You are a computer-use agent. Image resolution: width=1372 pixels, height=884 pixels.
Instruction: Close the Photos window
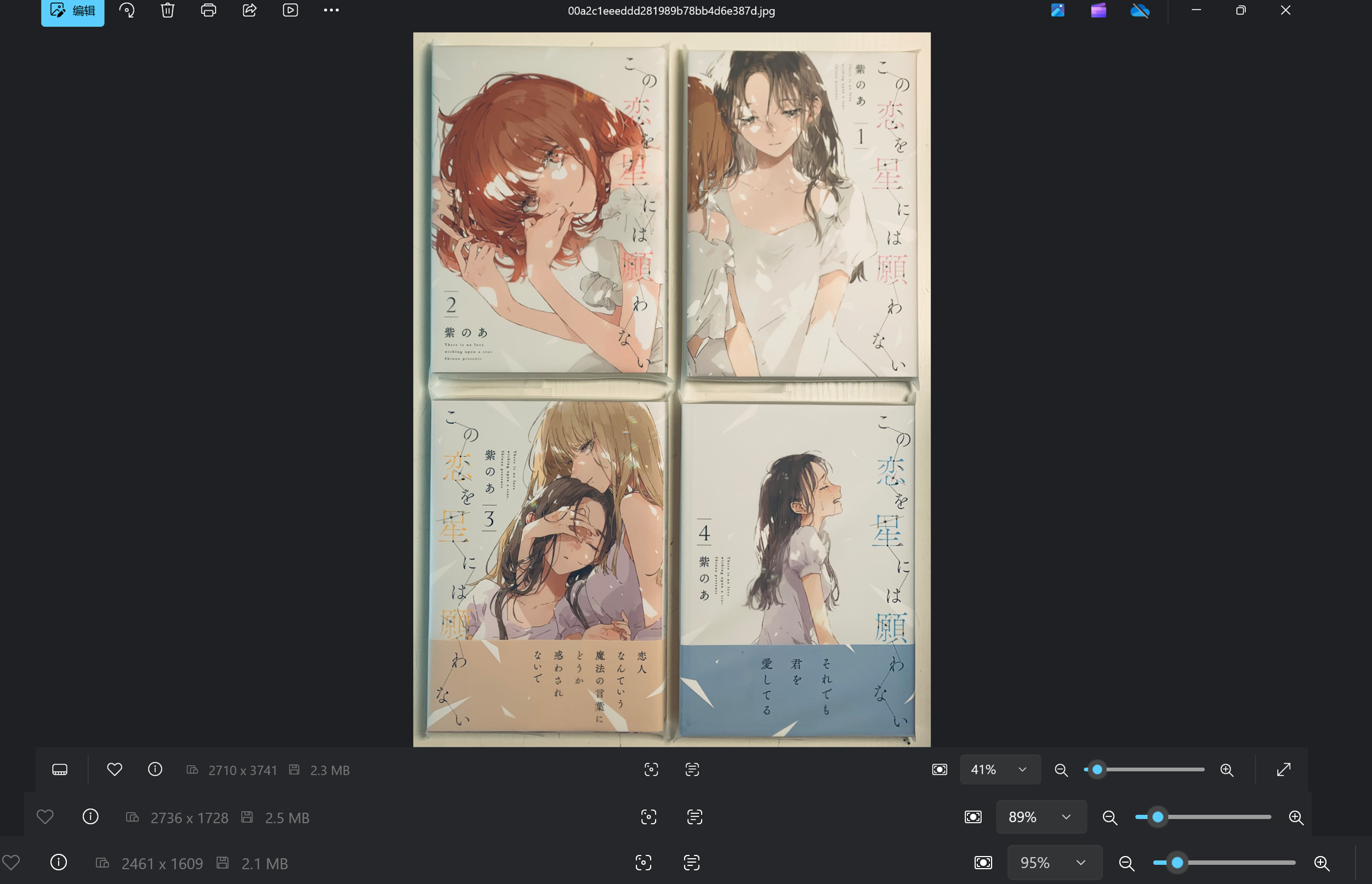click(x=1286, y=10)
